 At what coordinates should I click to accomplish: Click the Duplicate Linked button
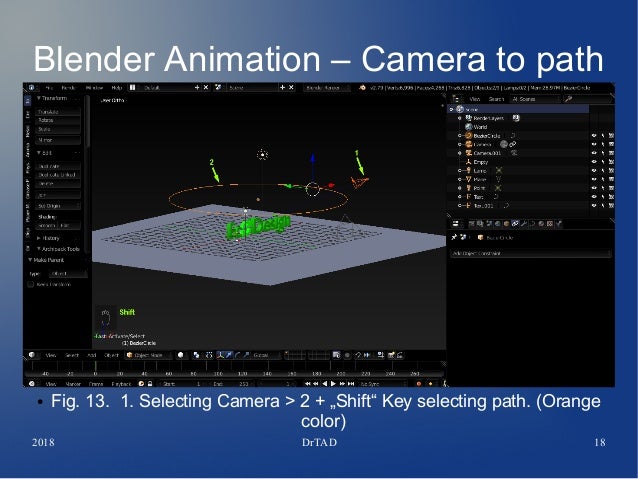click(x=59, y=175)
